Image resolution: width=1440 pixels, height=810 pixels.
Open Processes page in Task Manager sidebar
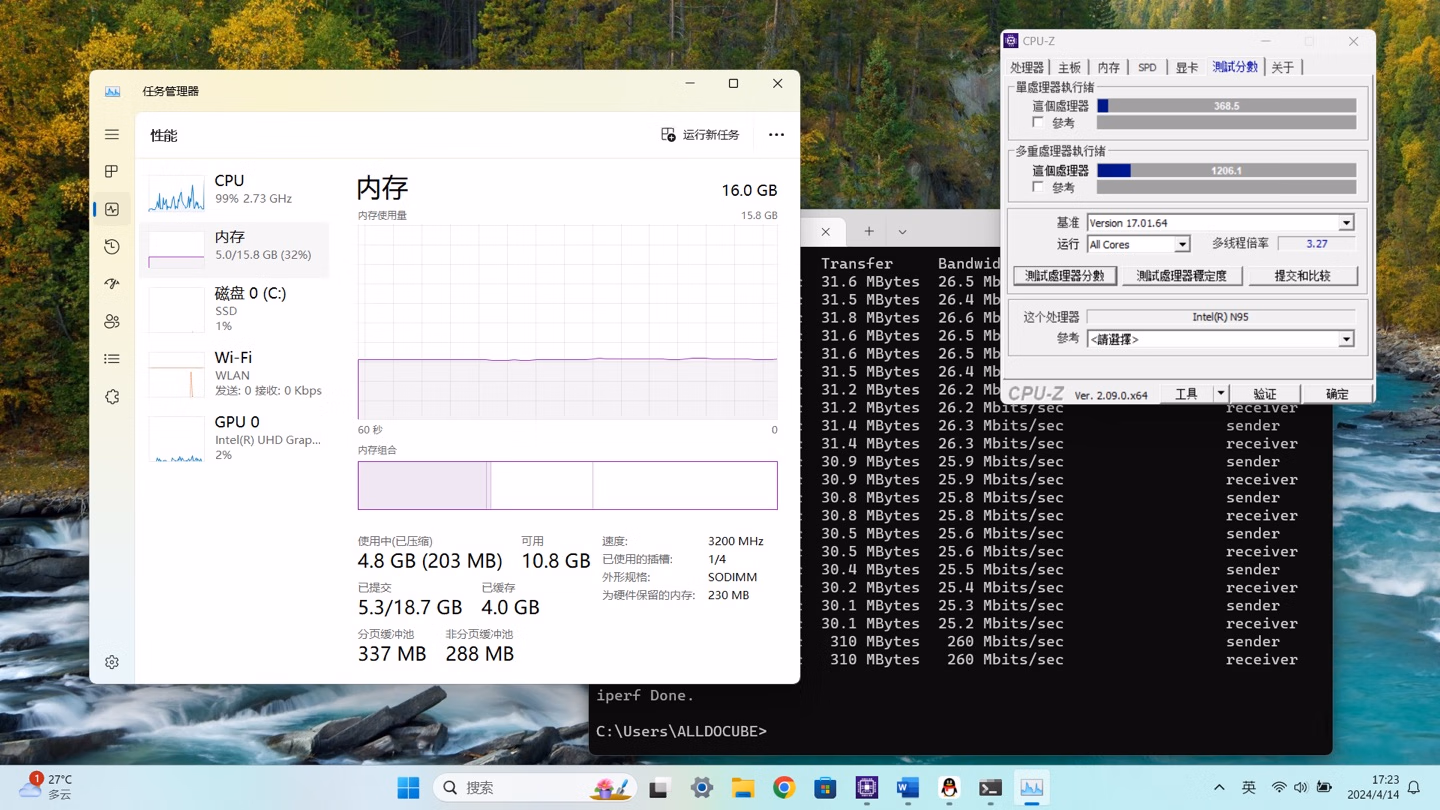click(x=112, y=172)
